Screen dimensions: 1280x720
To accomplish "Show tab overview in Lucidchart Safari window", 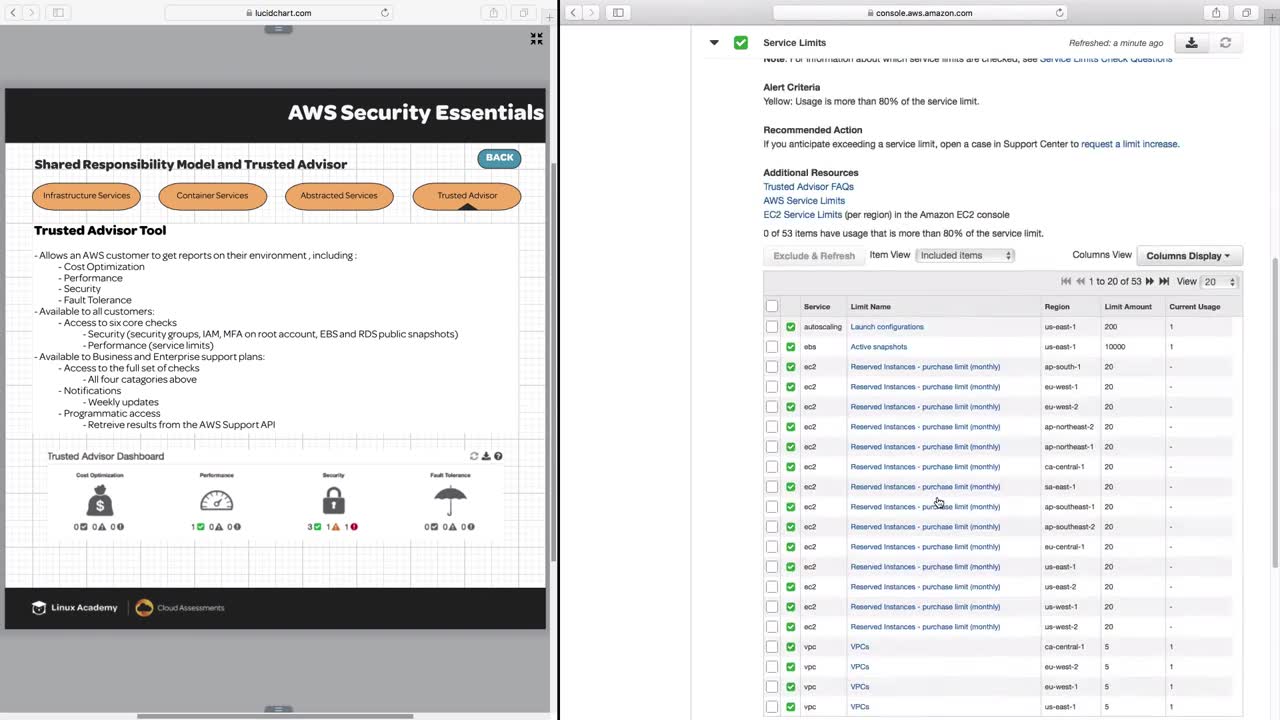I will [523, 13].
